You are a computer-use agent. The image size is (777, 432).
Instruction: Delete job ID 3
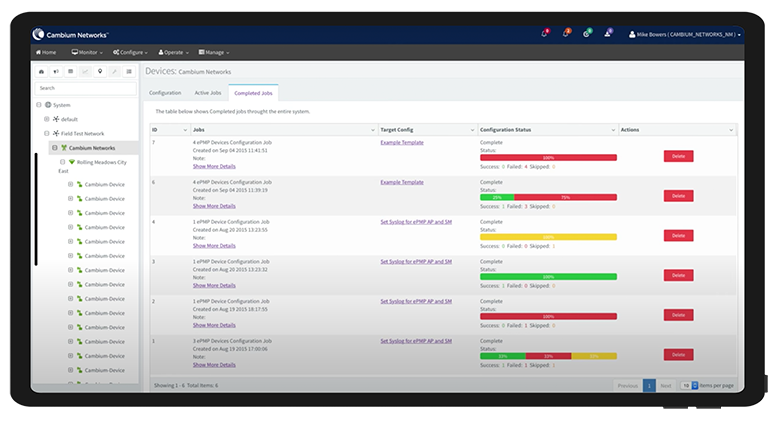tap(678, 275)
